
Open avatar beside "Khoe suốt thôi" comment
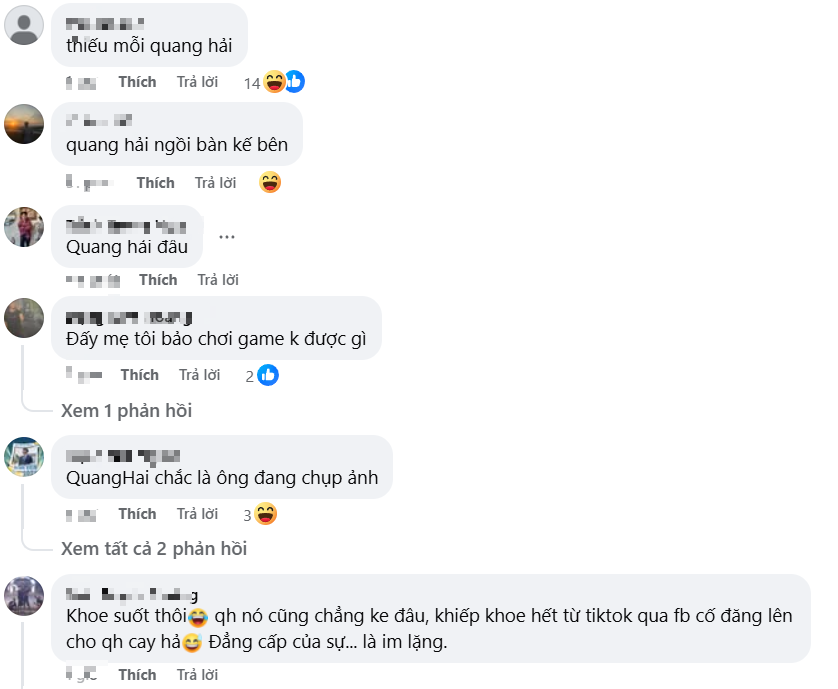(24, 596)
